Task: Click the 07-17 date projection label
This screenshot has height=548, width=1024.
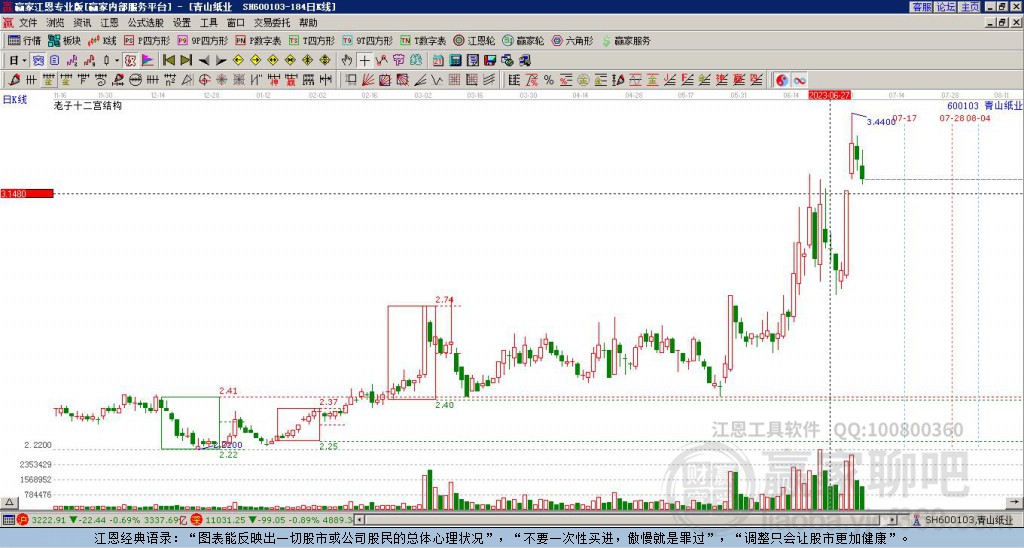Action: pyautogui.click(x=904, y=118)
